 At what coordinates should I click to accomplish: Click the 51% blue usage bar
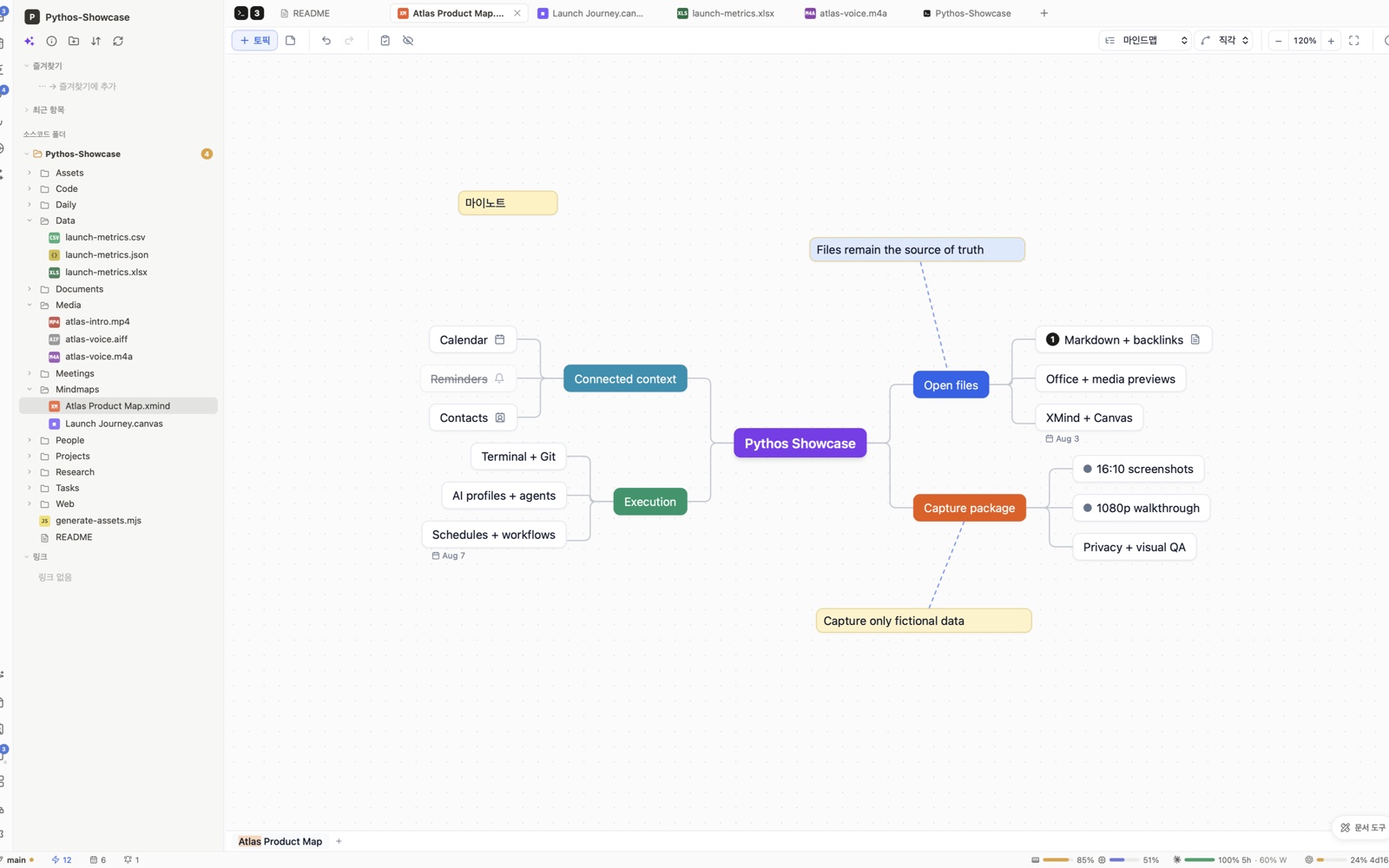click(x=1123, y=860)
